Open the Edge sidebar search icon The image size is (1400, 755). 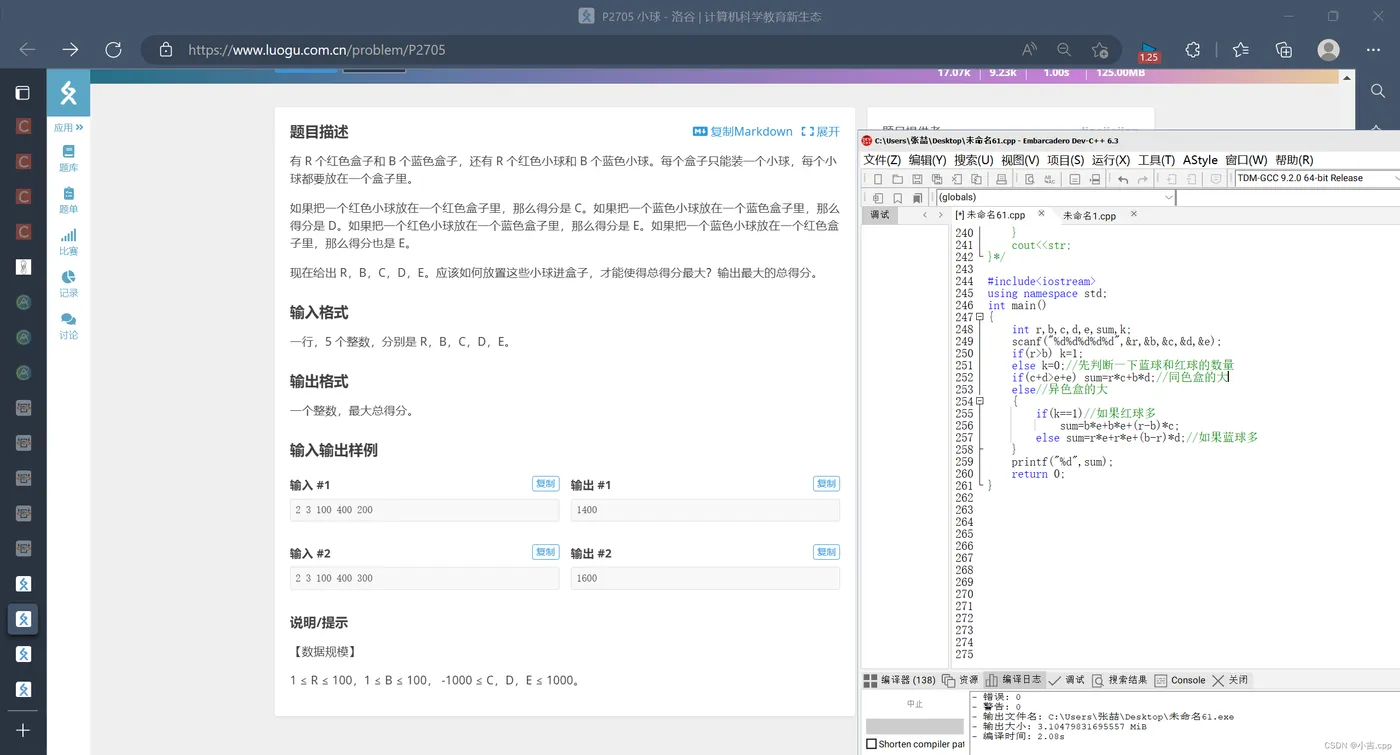tap(1378, 91)
